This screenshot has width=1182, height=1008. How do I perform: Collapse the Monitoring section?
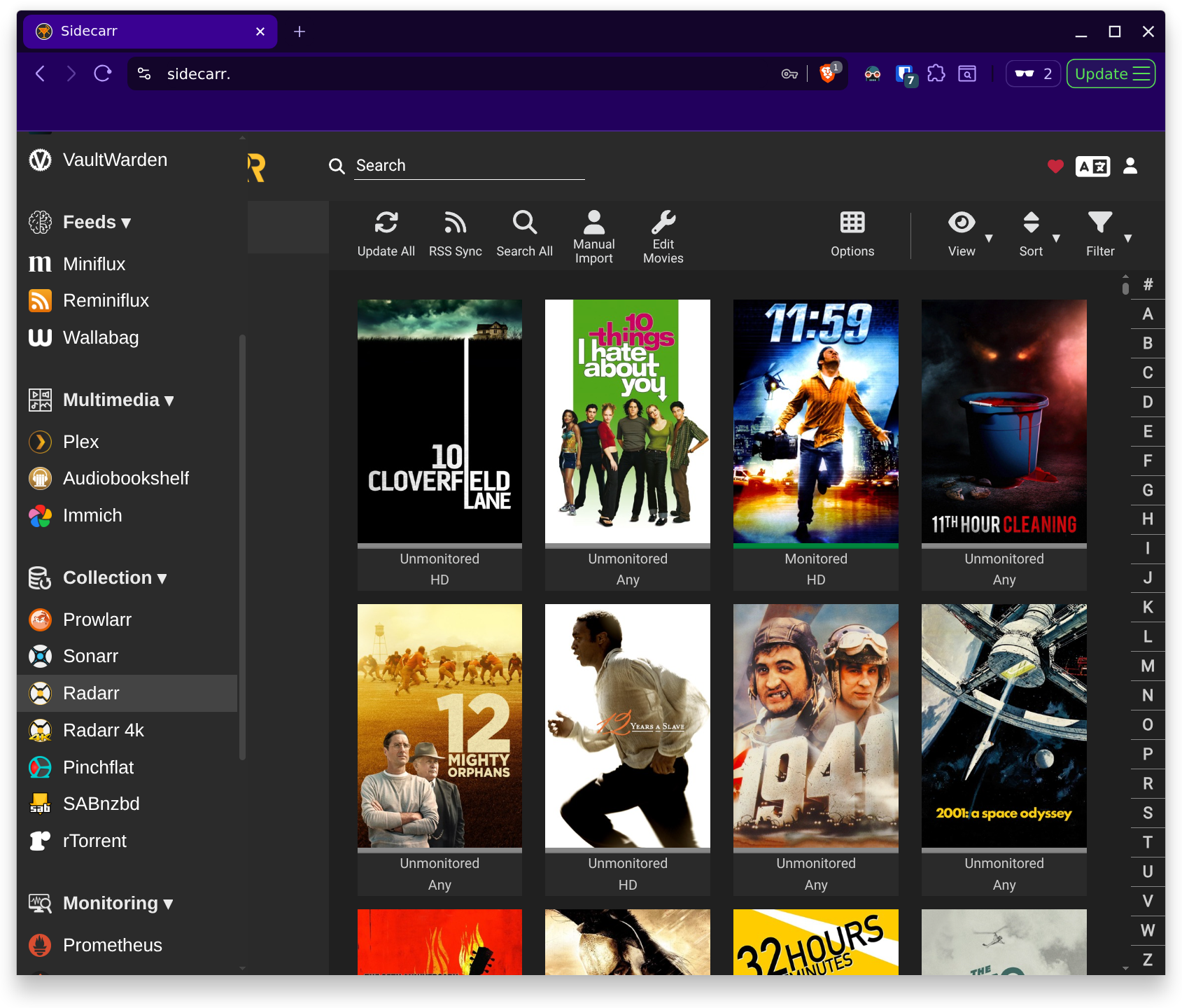pos(118,904)
